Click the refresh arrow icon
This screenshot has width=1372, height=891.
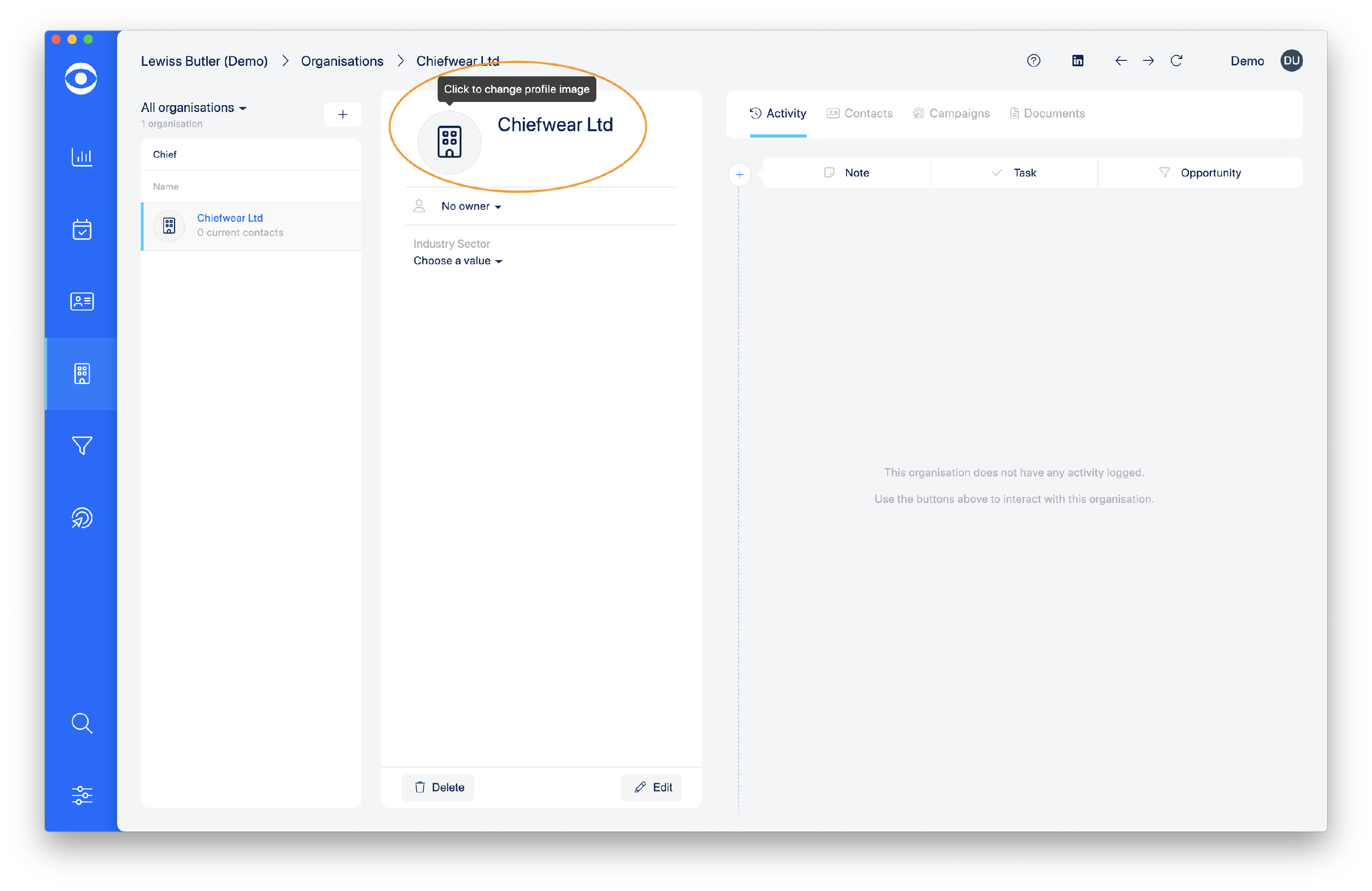(x=1176, y=60)
